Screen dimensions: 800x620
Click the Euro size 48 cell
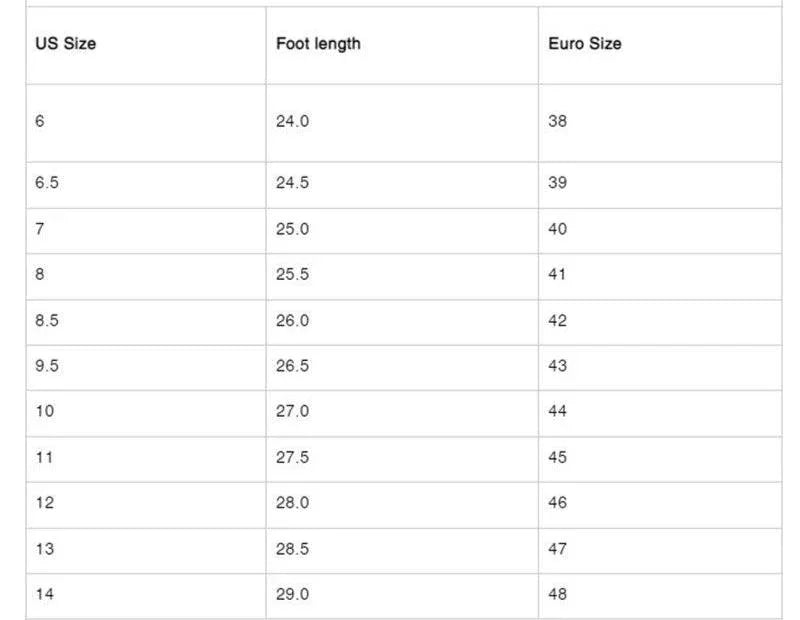pyautogui.click(x=558, y=594)
